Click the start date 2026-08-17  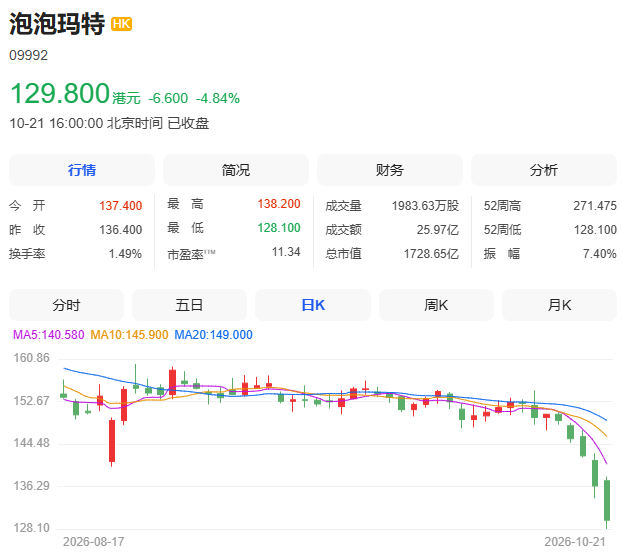click(94, 542)
